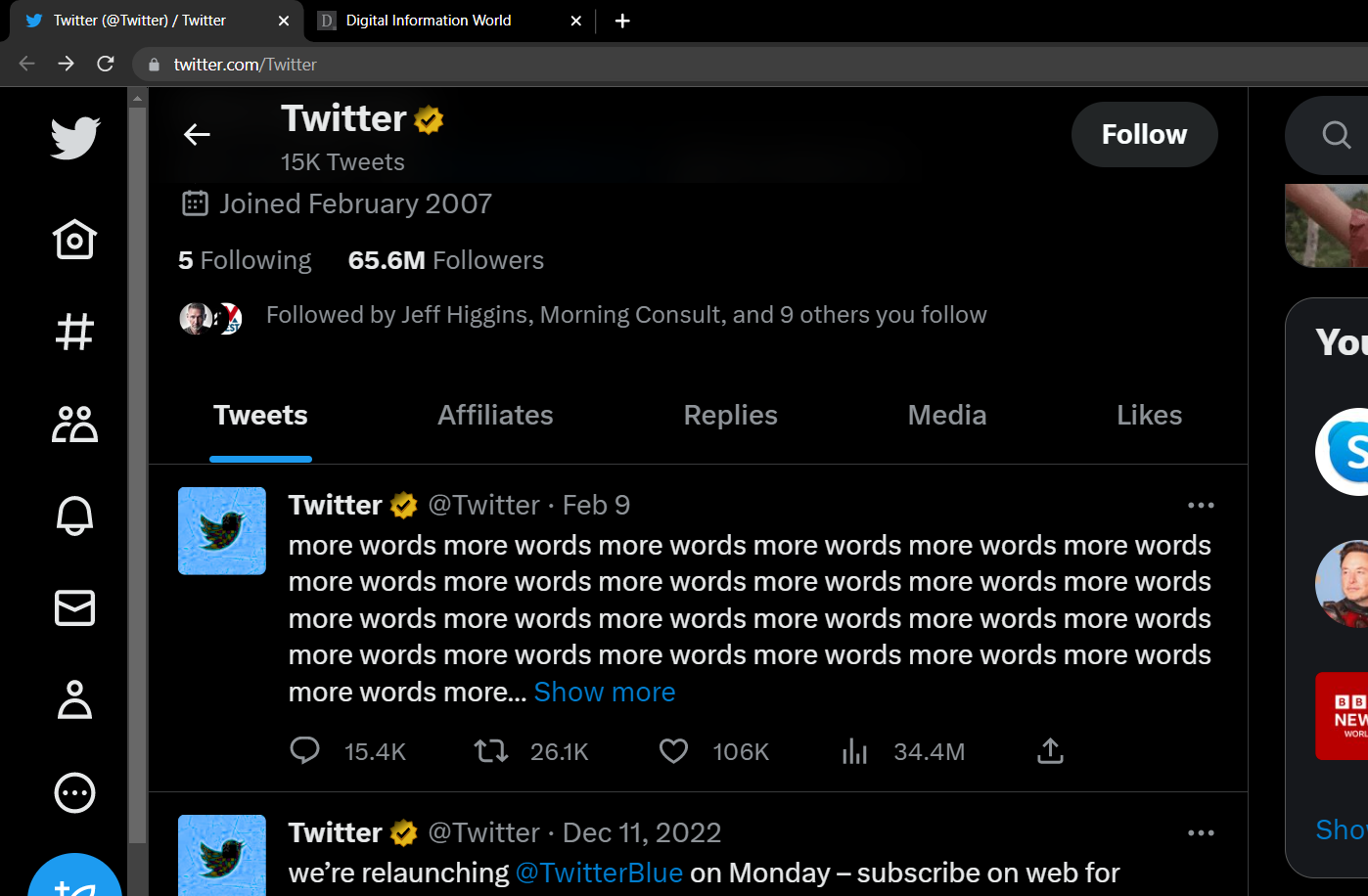
Task: Click Twitter avatar on Feb 9 tweet
Action: click(x=222, y=531)
